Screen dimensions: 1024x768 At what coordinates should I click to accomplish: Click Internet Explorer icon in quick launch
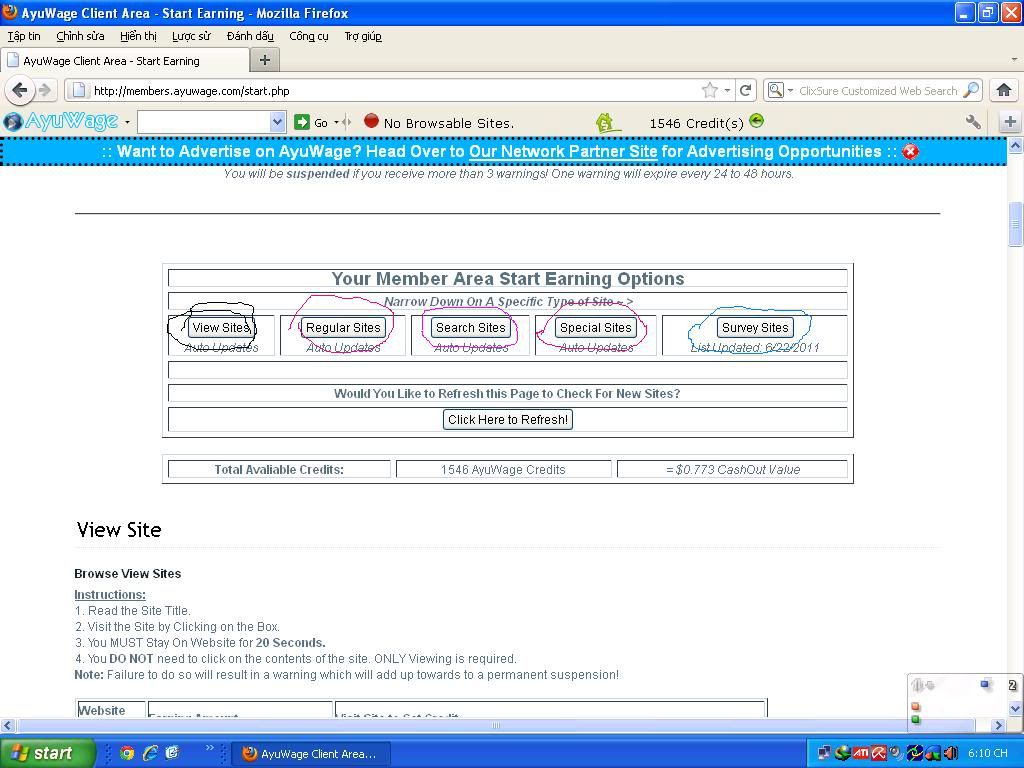coord(150,753)
